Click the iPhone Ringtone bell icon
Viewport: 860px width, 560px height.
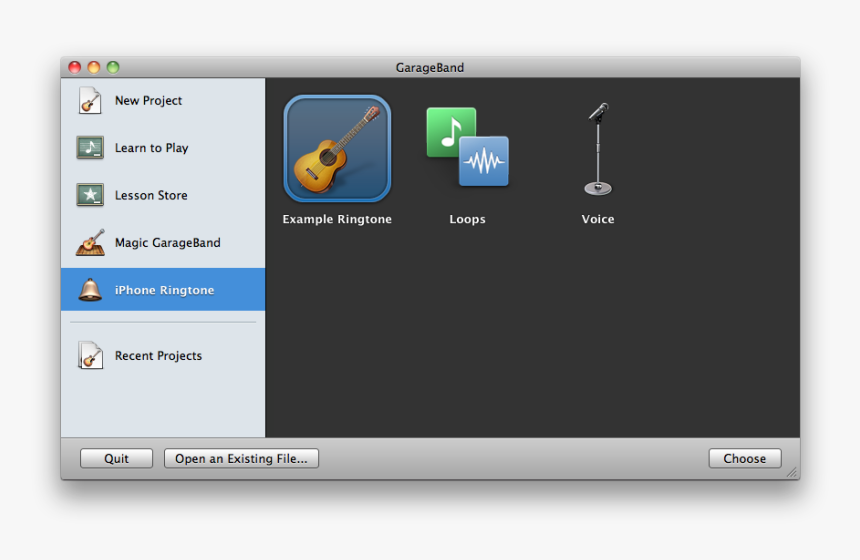coord(90,290)
